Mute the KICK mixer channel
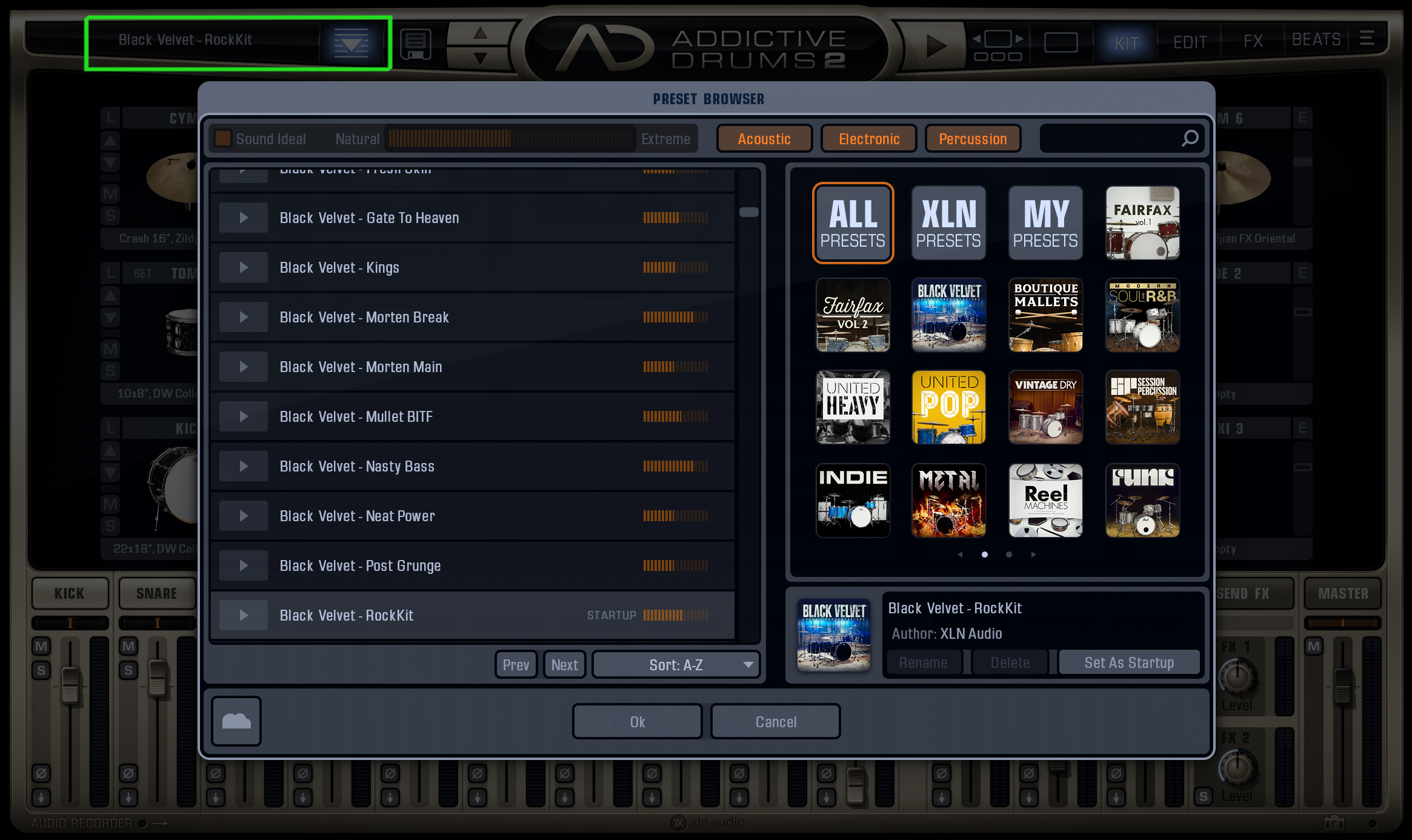The width and height of the screenshot is (1412, 840). tap(41, 646)
